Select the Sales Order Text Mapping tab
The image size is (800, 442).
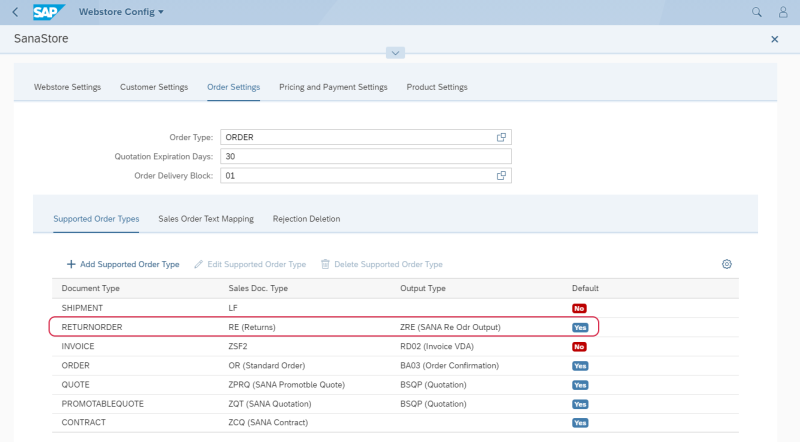pyautogui.click(x=206, y=218)
